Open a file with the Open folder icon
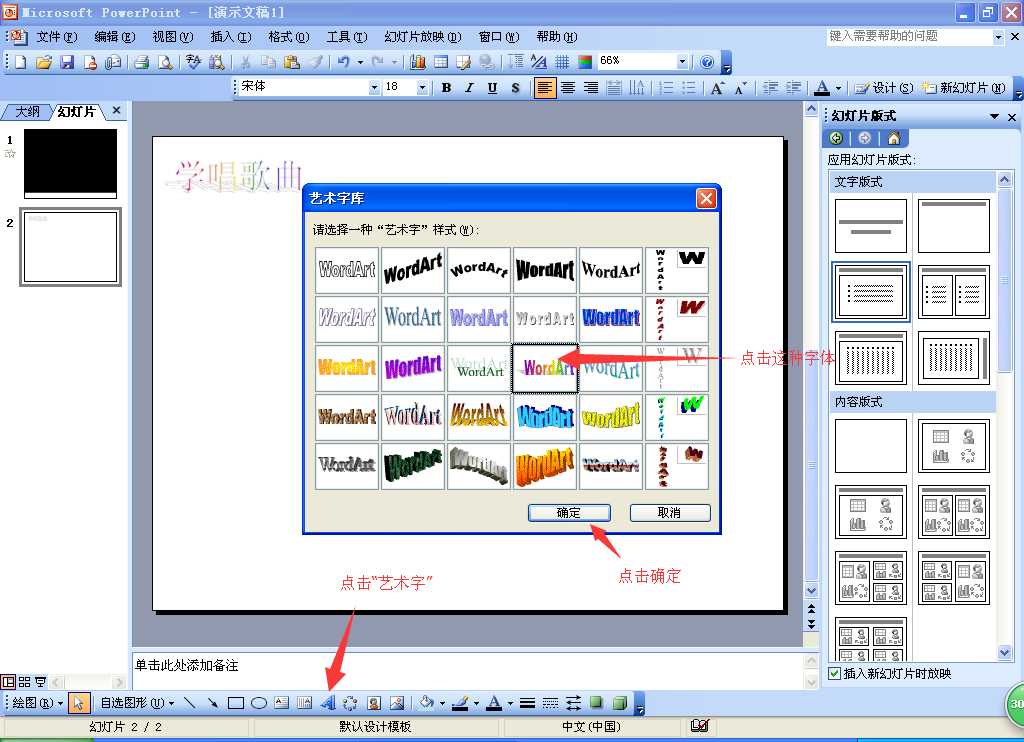The width and height of the screenshot is (1024, 742). coord(44,62)
